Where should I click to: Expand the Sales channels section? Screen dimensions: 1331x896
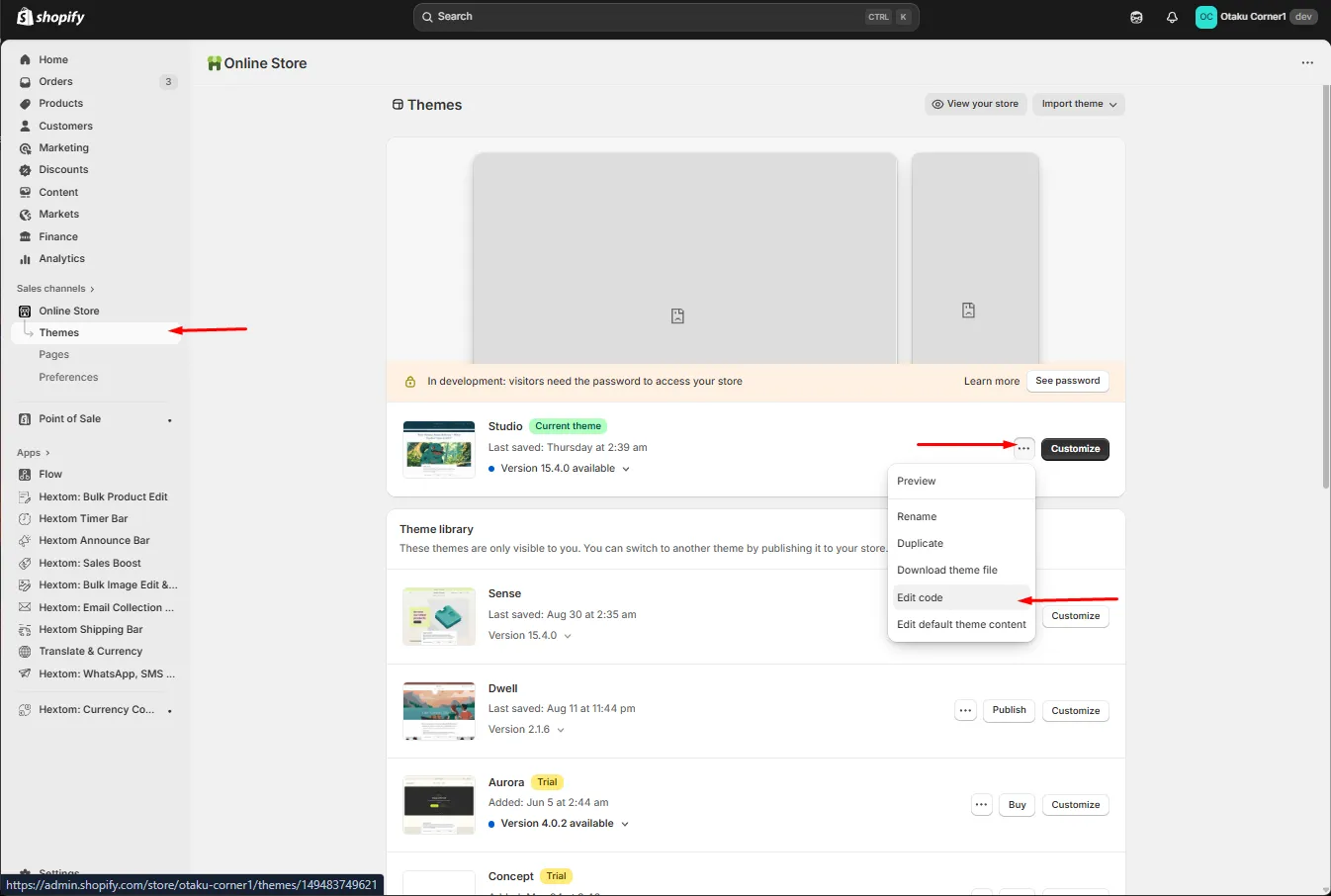(55, 289)
